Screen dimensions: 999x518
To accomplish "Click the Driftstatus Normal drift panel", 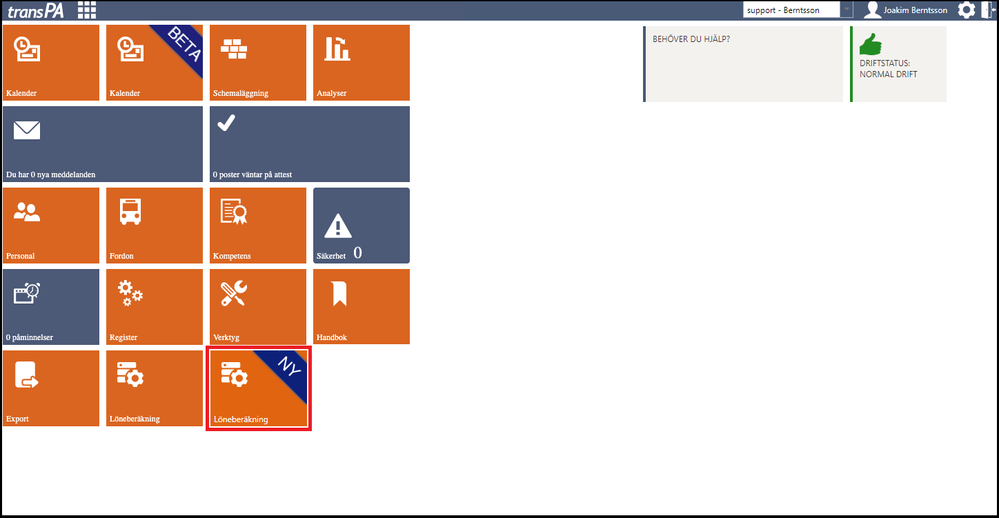I will 898,64.
